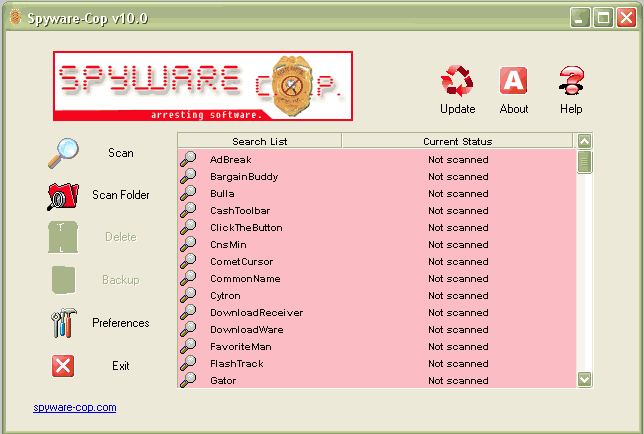
Task: Open the Help question mark icon
Action: point(571,80)
